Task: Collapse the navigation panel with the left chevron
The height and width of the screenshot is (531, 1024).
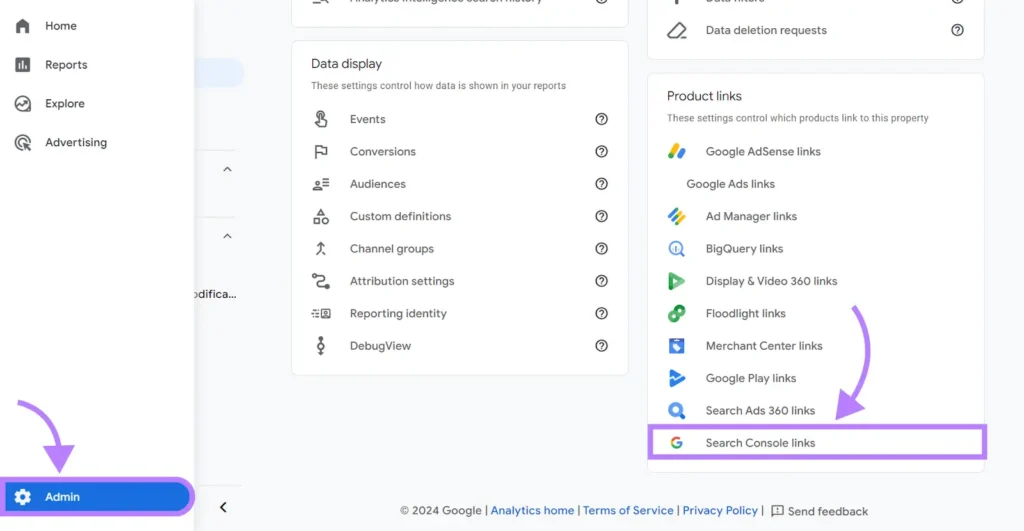Action: click(x=223, y=507)
